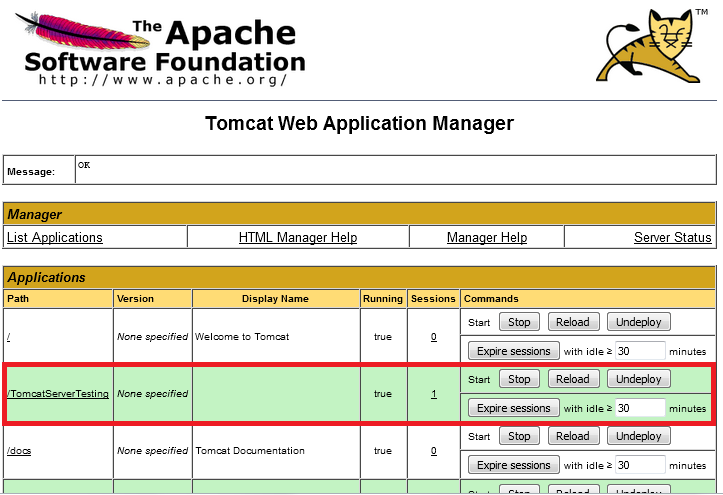This screenshot has width=723, height=495.
Task: Undeploy the Welcome to Tomcat application
Action: (x=639, y=322)
